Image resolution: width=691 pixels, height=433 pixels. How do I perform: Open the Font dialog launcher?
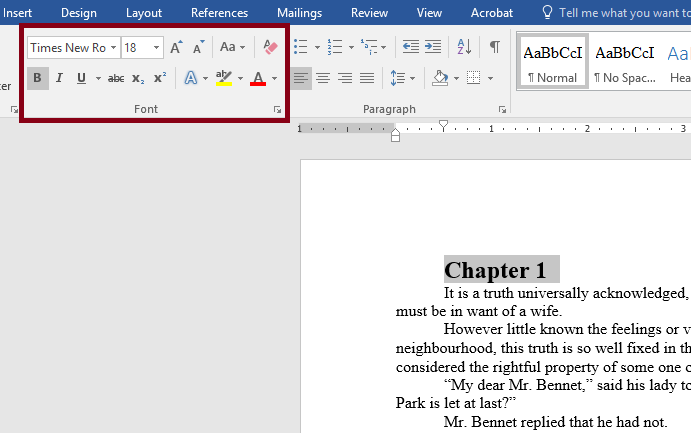pos(277,109)
